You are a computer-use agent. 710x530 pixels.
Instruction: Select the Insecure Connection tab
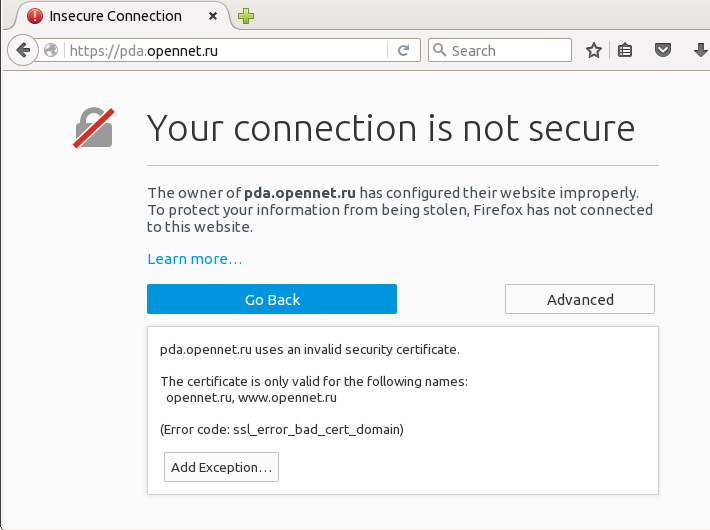coord(116,16)
